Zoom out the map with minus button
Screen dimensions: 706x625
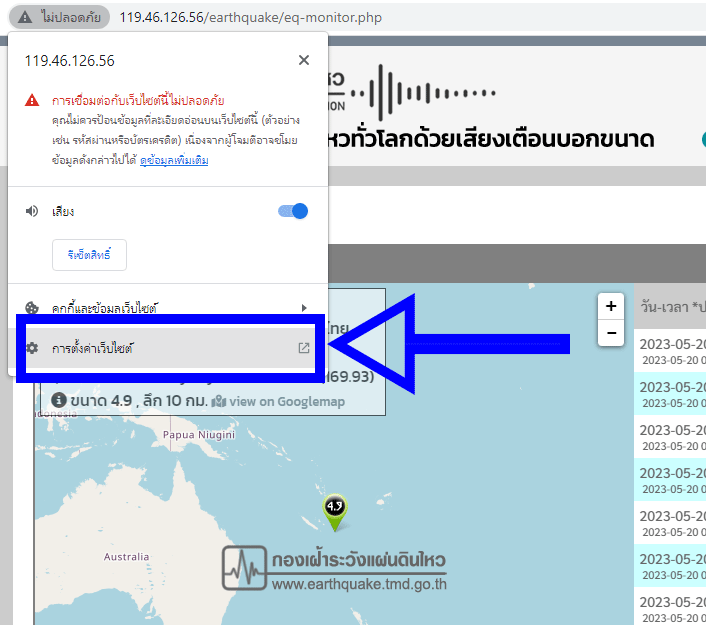click(611, 333)
